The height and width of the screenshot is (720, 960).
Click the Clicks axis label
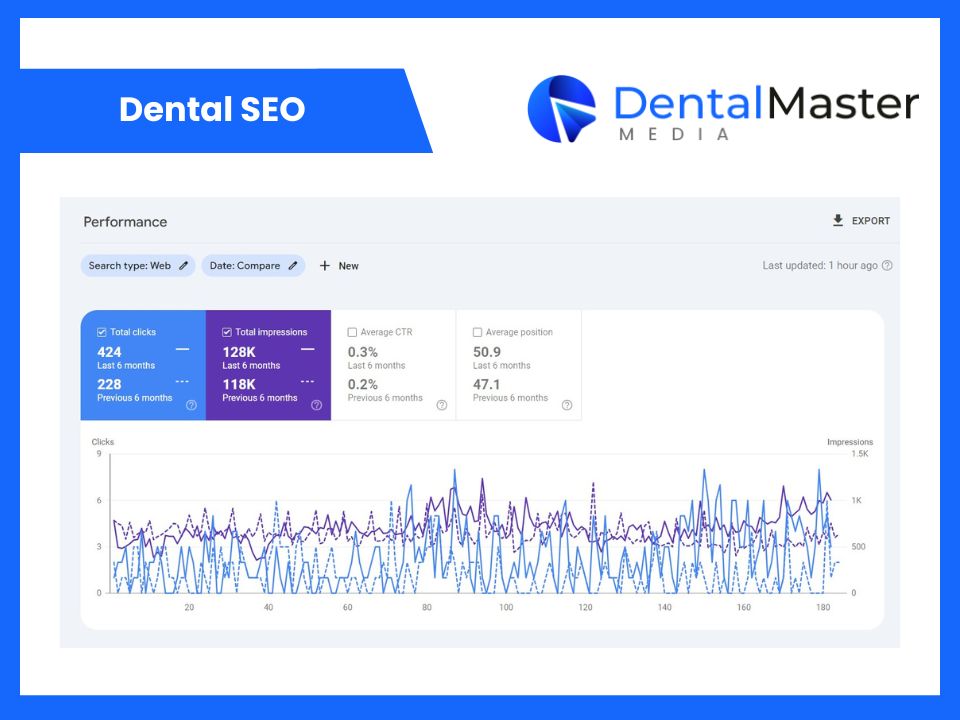pyautogui.click(x=103, y=441)
